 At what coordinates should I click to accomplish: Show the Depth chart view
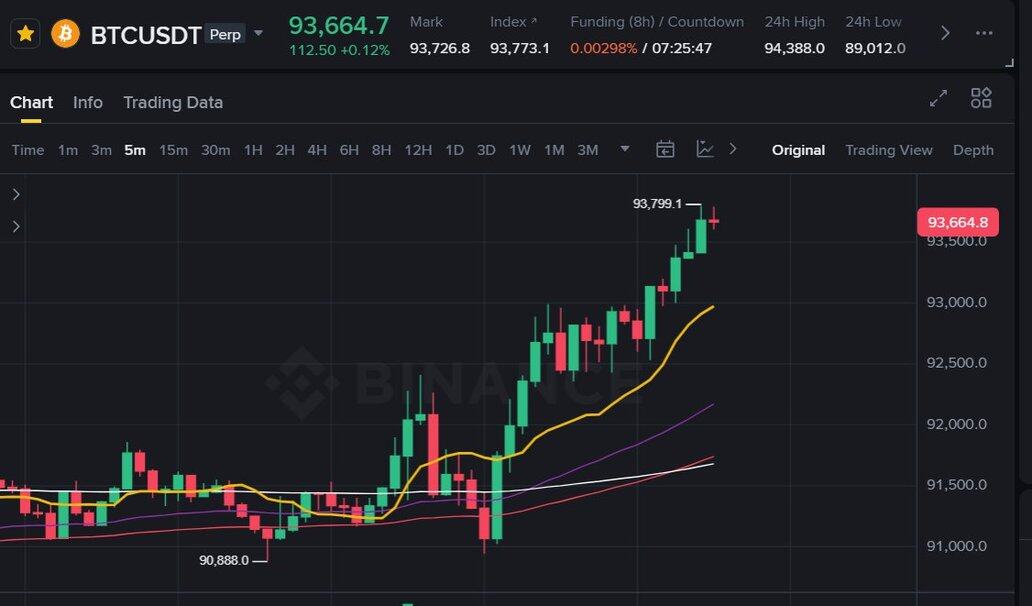click(973, 150)
